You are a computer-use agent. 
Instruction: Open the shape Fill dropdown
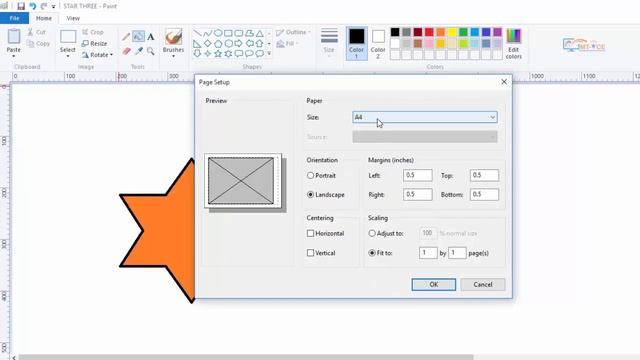[287, 44]
